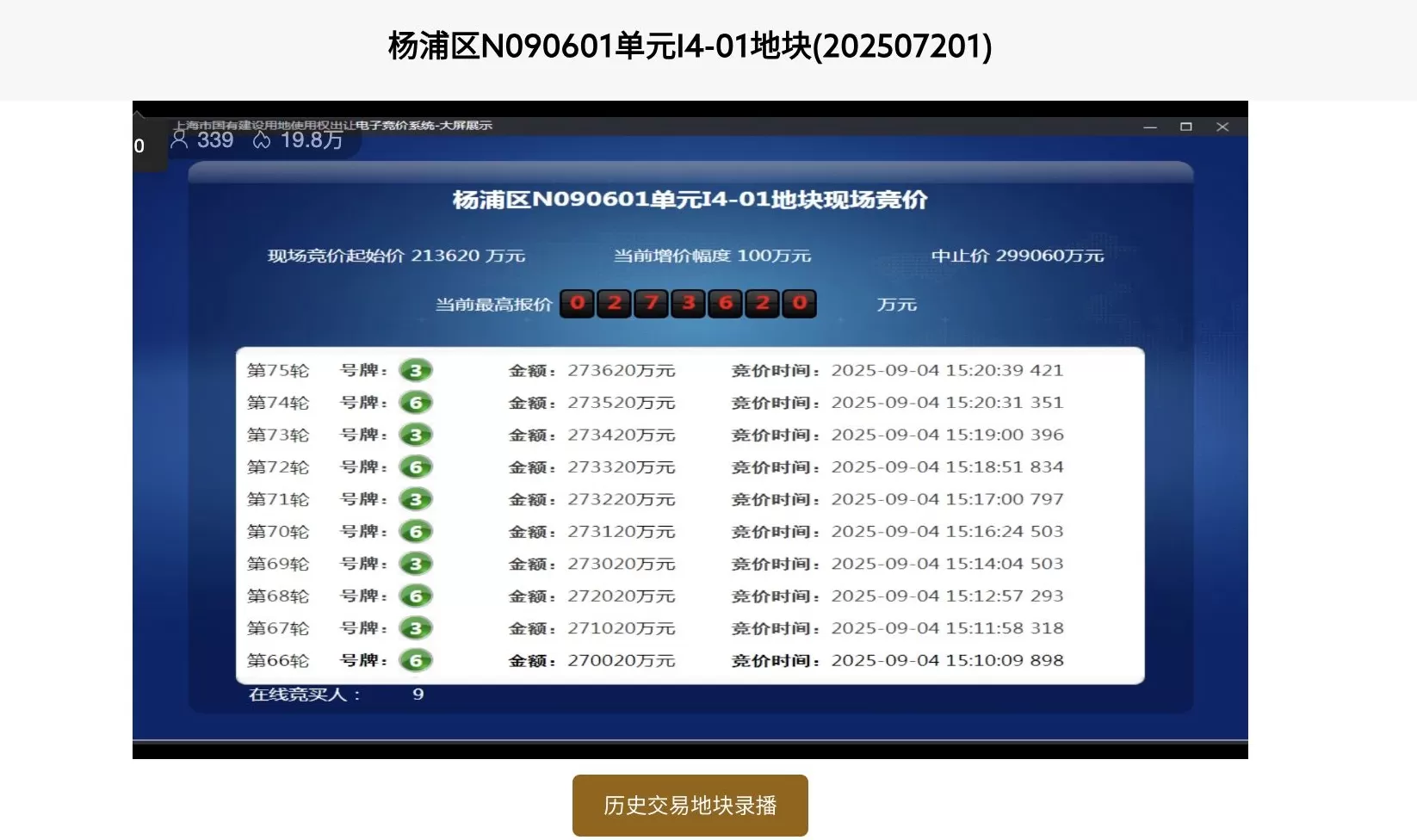Click the online bidders count 9
Viewport: 1417px width, 840px height.
pyautogui.click(x=418, y=694)
